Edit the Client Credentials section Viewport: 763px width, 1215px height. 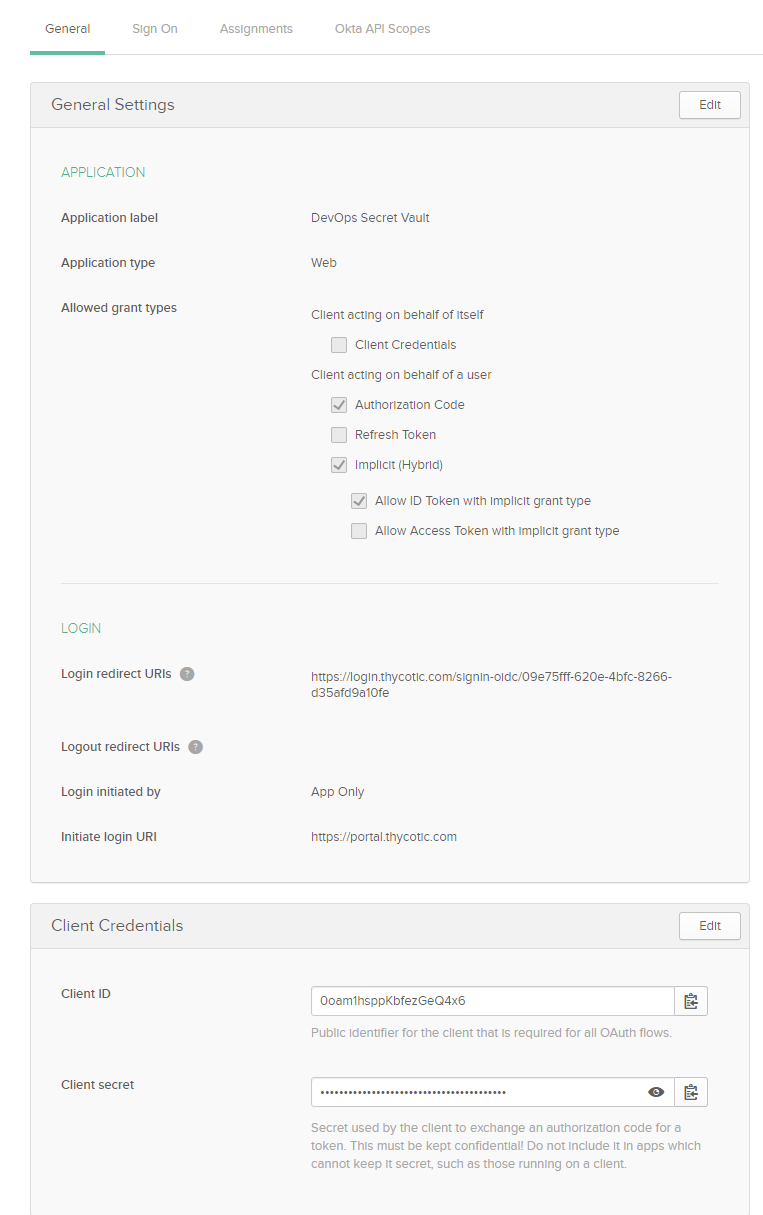709,926
